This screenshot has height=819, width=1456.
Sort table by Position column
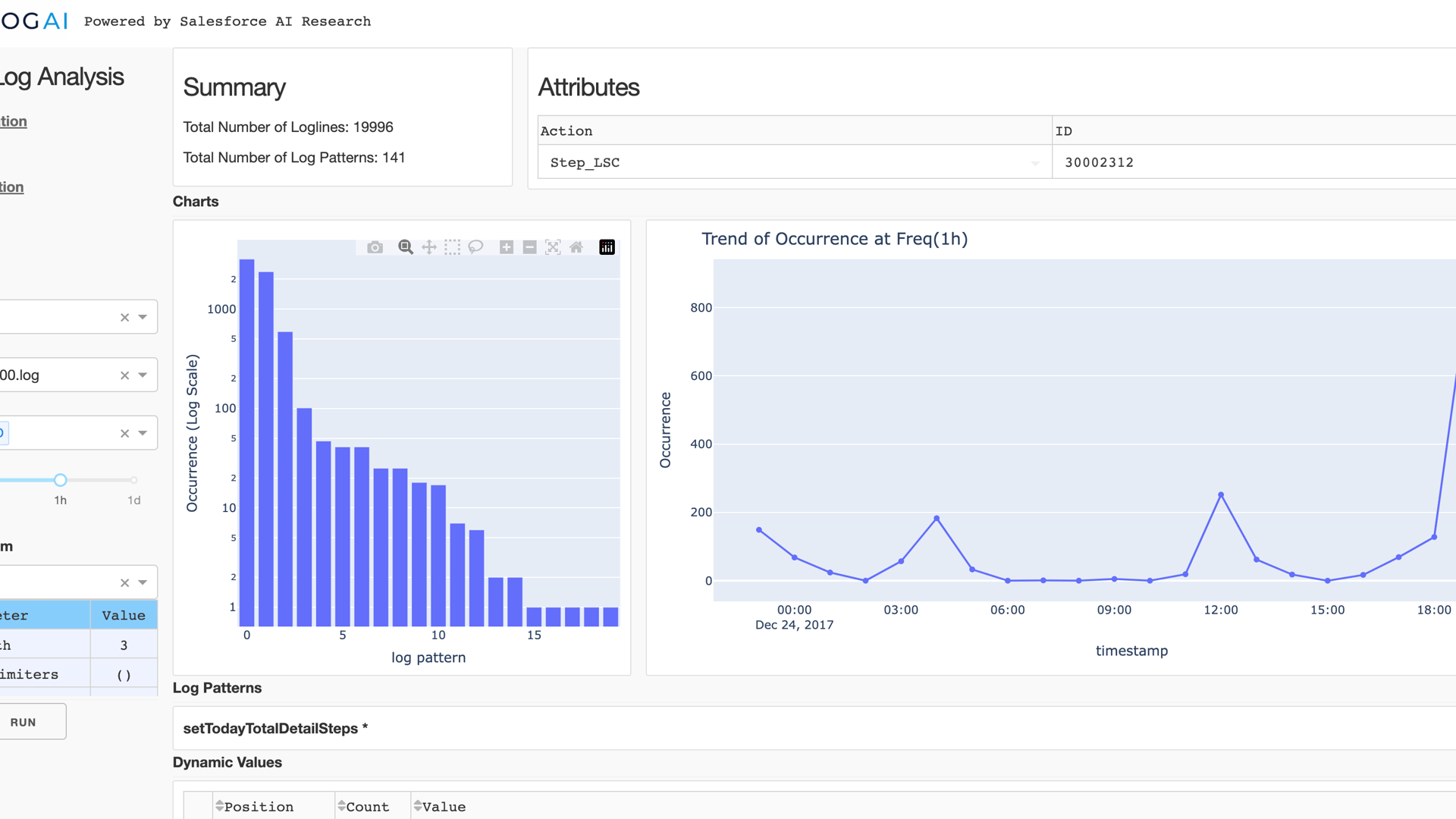pyautogui.click(x=220, y=806)
